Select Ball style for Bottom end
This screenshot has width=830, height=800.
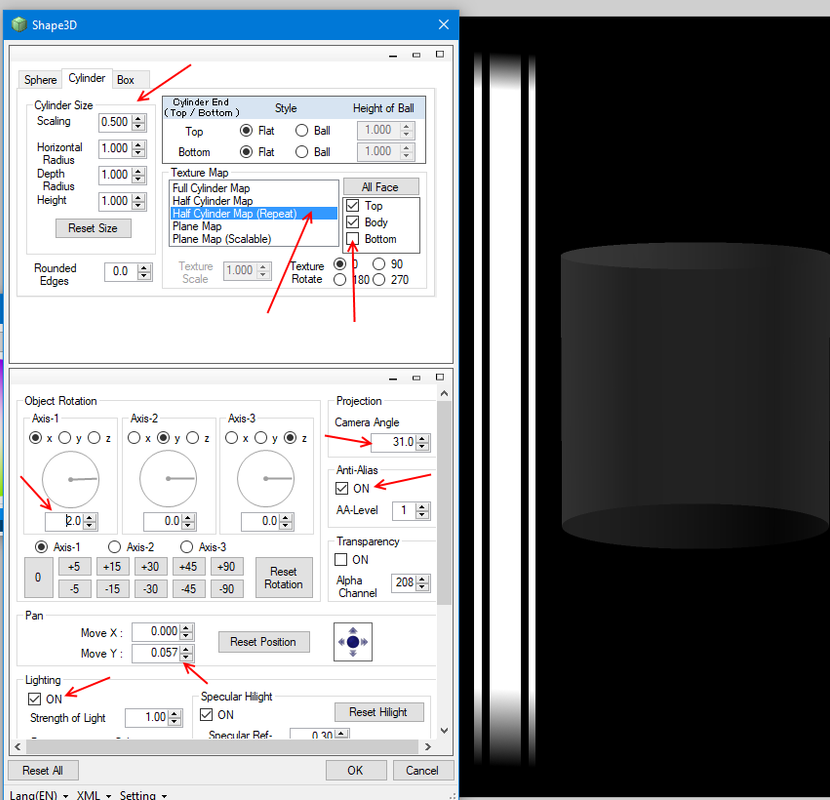coord(302,152)
